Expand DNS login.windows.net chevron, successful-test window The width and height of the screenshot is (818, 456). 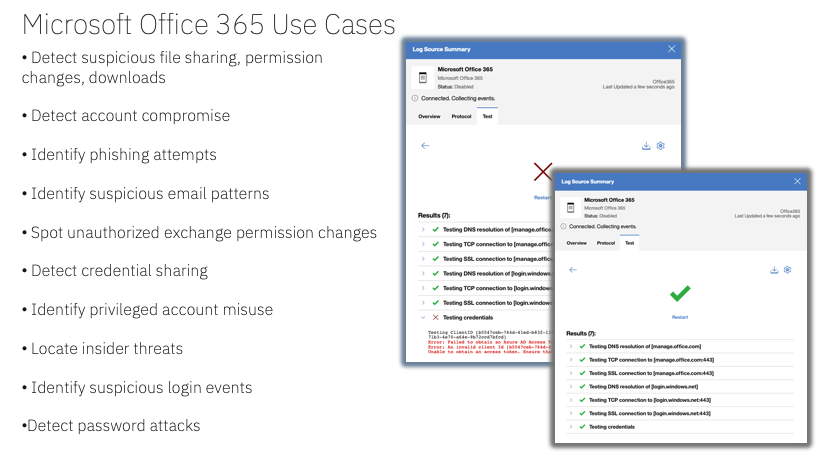[x=571, y=387]
